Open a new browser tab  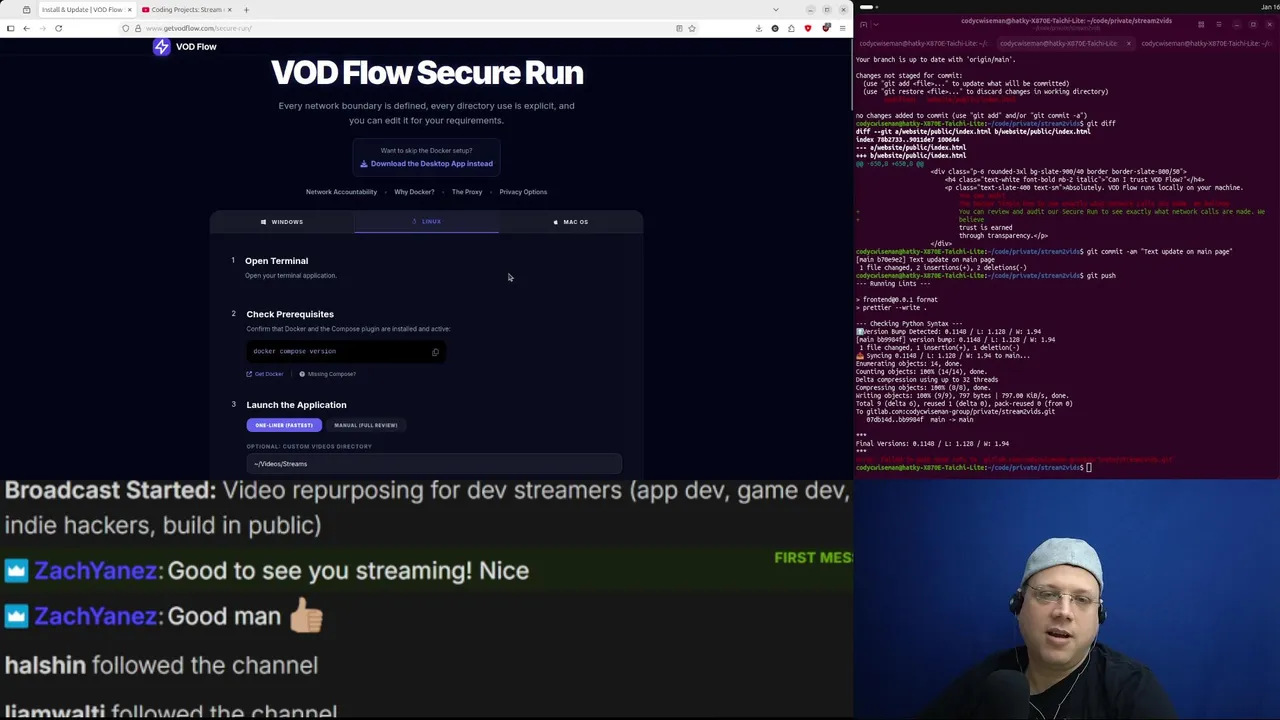click(246, 10)
